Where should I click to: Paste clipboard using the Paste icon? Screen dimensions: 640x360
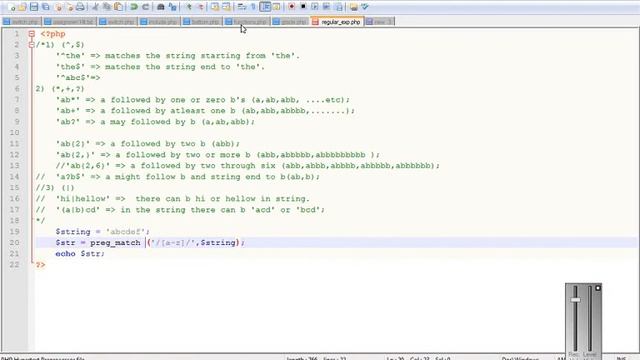click(118, 7)
